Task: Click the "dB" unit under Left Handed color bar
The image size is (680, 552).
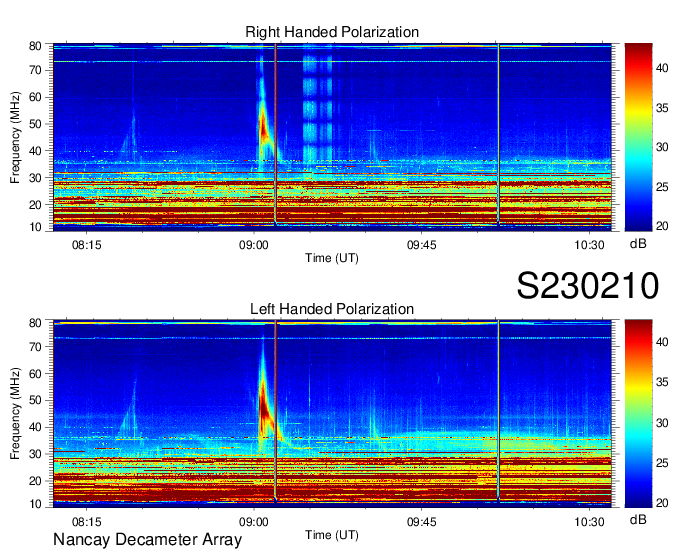Action: click(638, 520)
